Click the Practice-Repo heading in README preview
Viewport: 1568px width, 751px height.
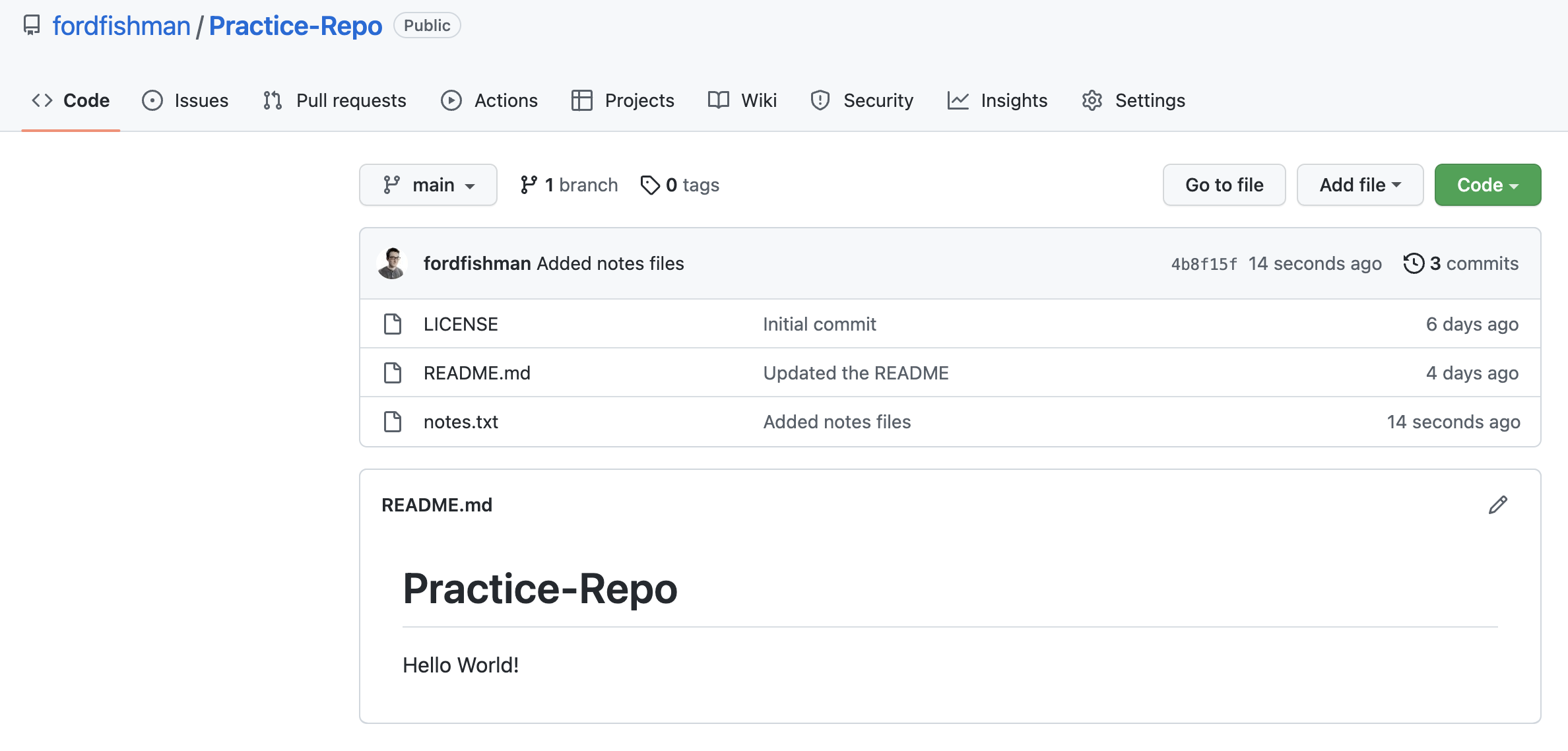coord(540,588)
